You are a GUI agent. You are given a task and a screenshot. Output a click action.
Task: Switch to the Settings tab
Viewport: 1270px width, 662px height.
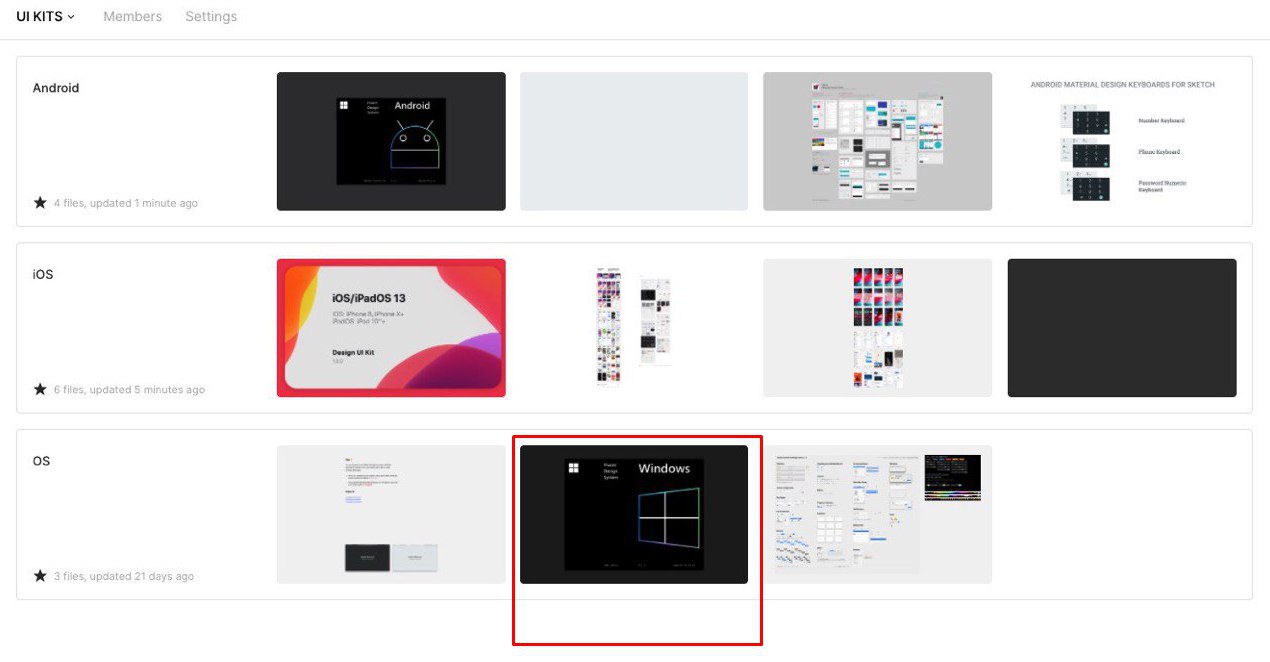click(x=211, y=17)
